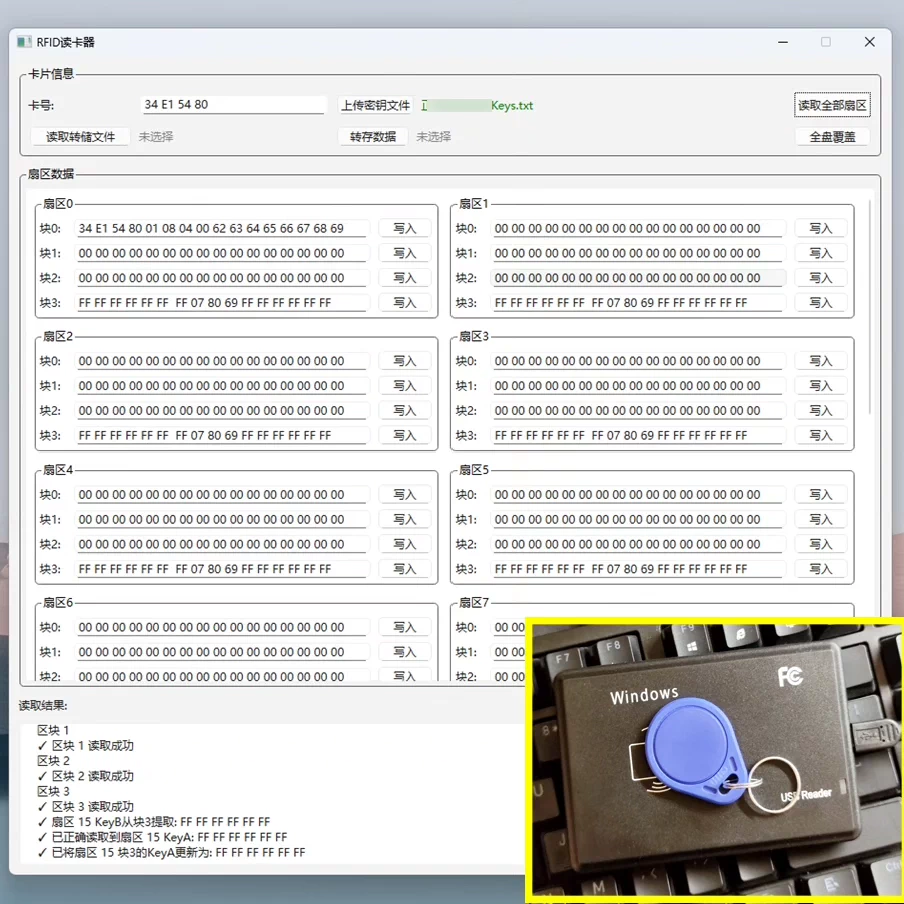This screenshot has width=904, height=904.
Task: Click the 读取转储文件 button
Action: 80,137
